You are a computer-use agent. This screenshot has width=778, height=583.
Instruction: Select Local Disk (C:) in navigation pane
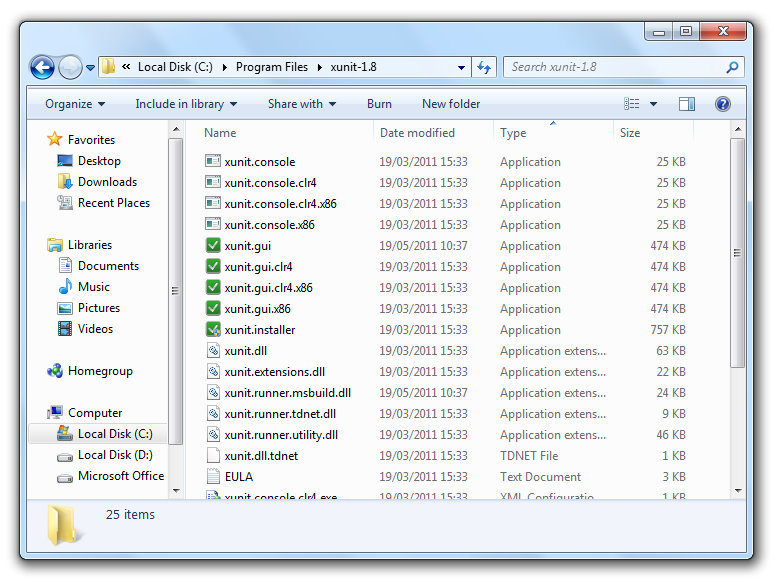coord(115,434)
